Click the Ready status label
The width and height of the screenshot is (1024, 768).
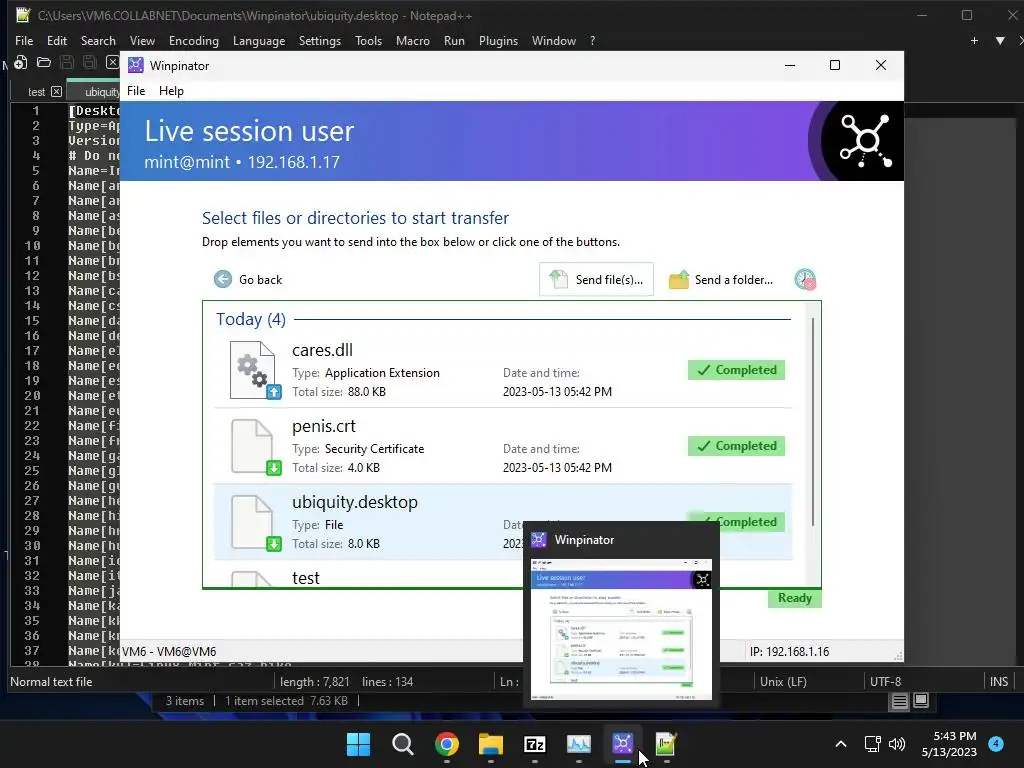pos(795,598)
